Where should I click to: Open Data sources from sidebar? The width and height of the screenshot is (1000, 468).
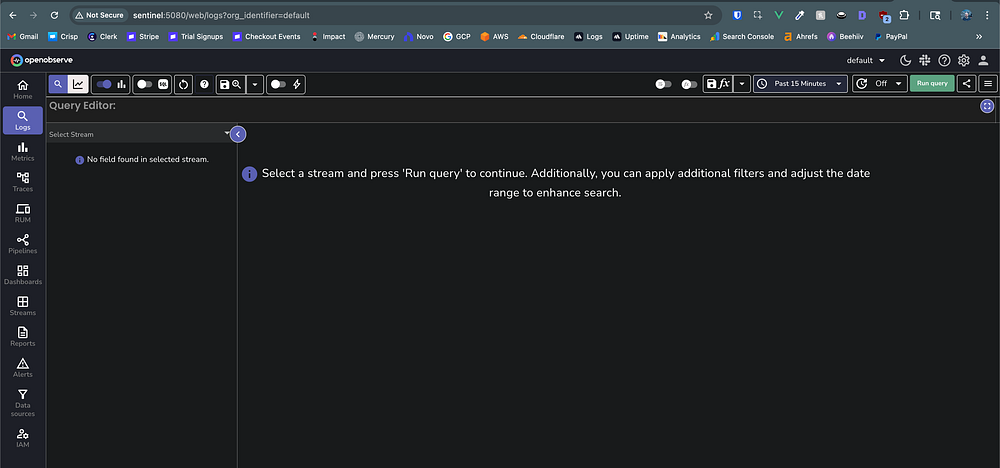22,402
